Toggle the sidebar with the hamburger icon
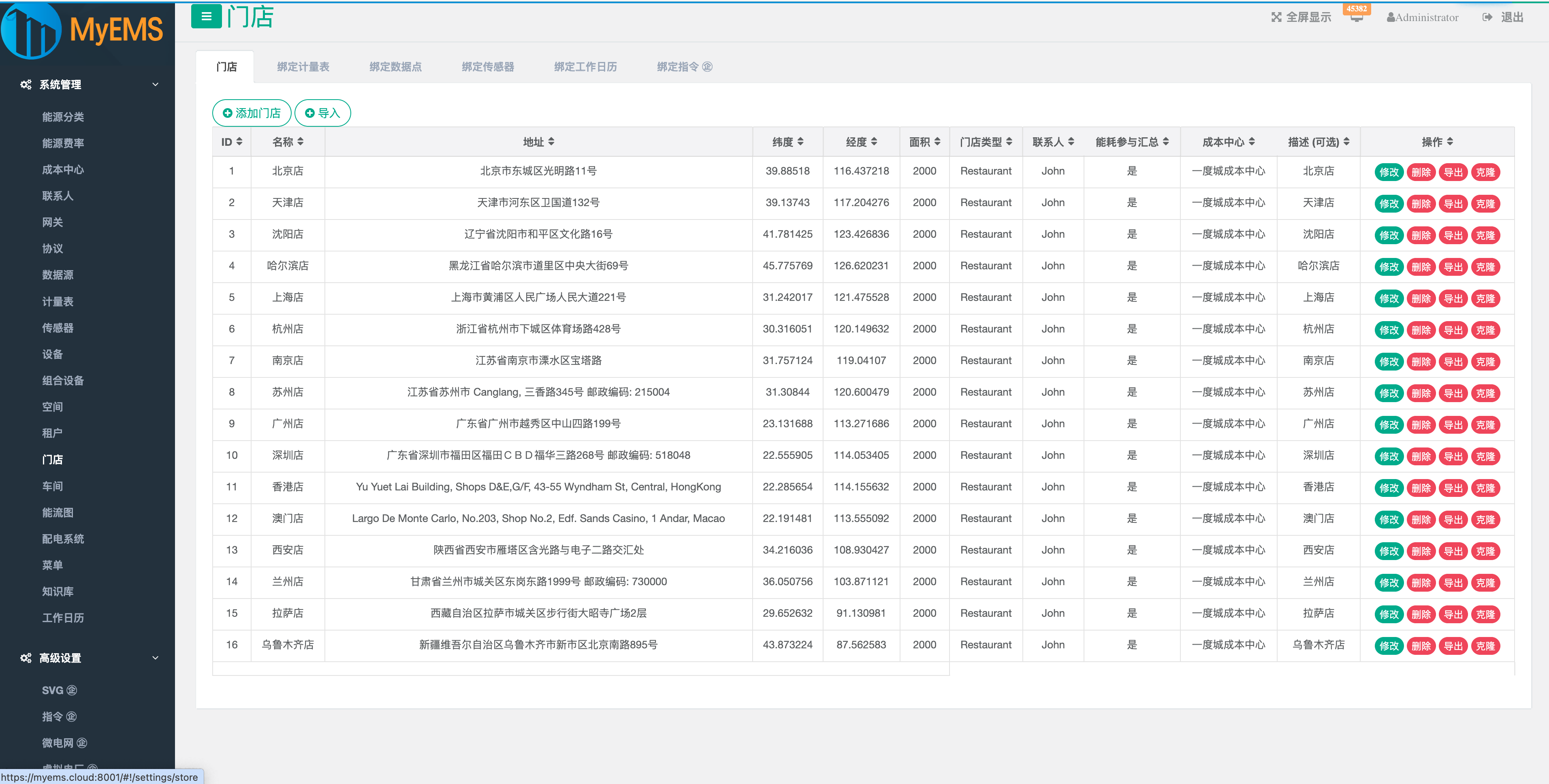 [206, 16]
